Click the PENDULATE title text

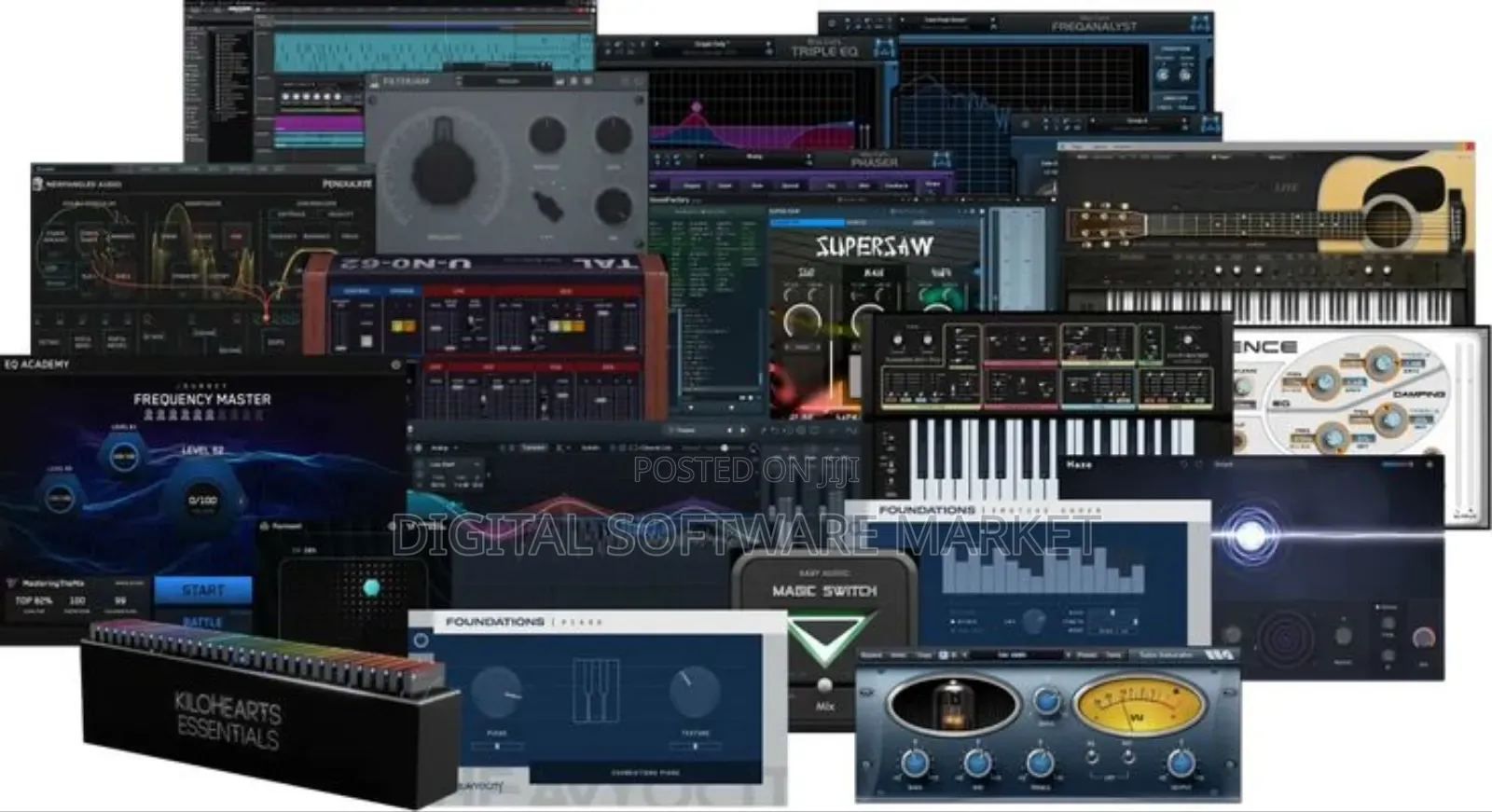[346, 184]
